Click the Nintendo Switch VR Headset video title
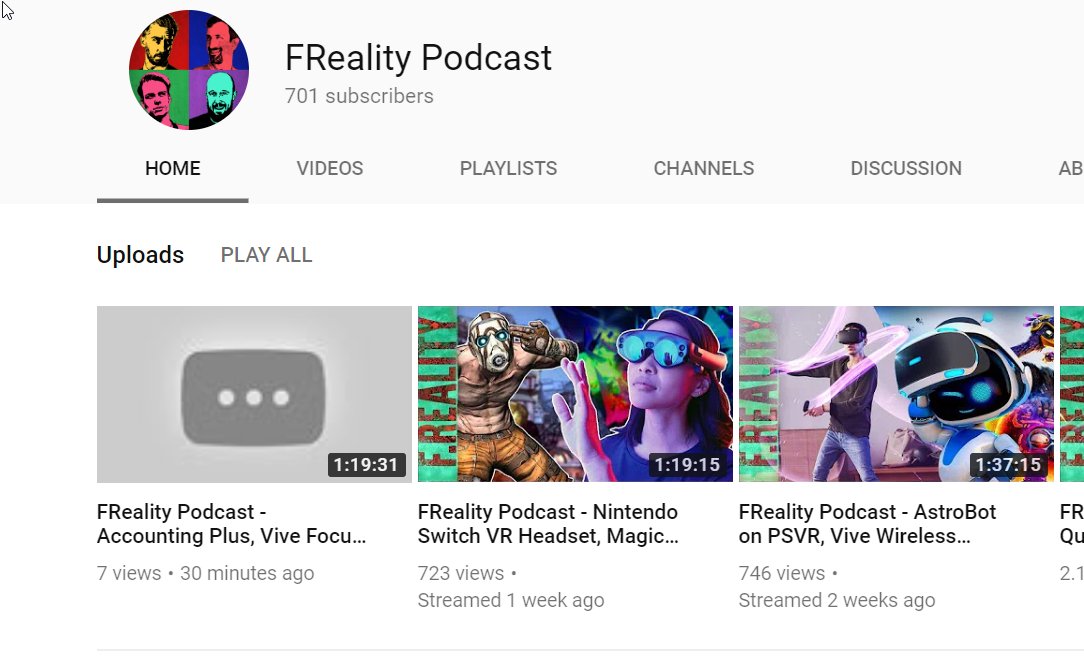 548,524
